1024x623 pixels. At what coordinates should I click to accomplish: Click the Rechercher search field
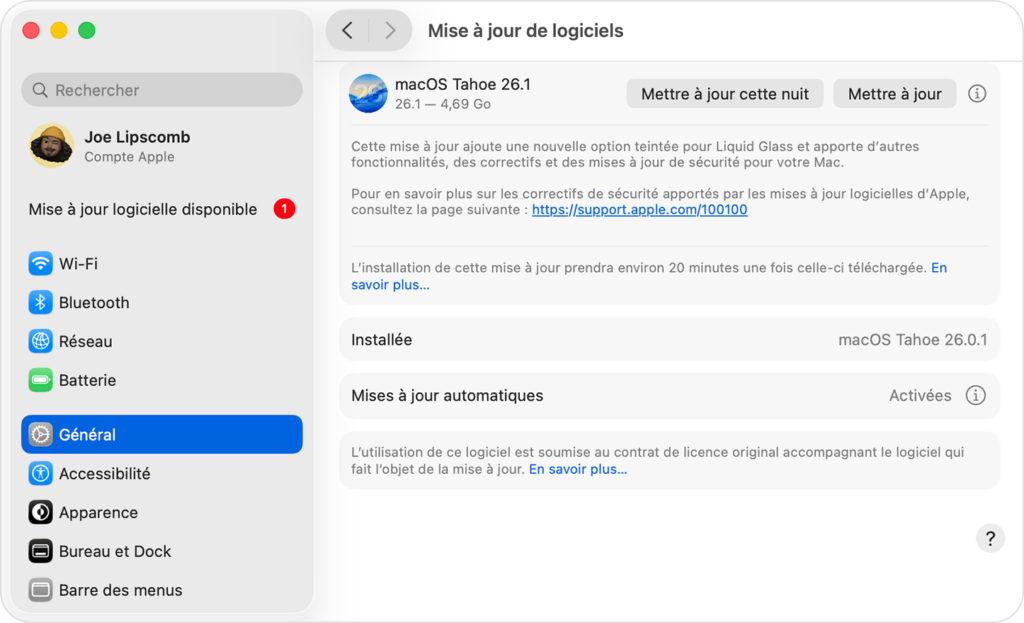point(161,90)
